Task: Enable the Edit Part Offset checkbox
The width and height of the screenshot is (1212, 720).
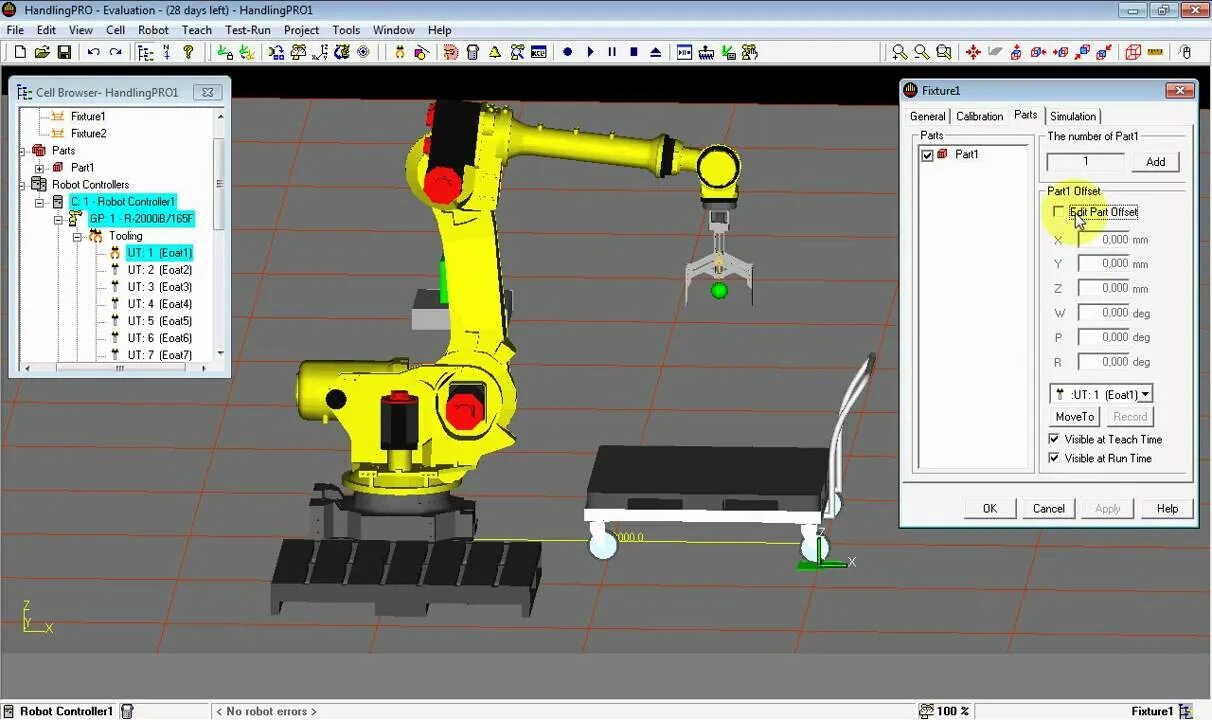Action: point(1059,212)
